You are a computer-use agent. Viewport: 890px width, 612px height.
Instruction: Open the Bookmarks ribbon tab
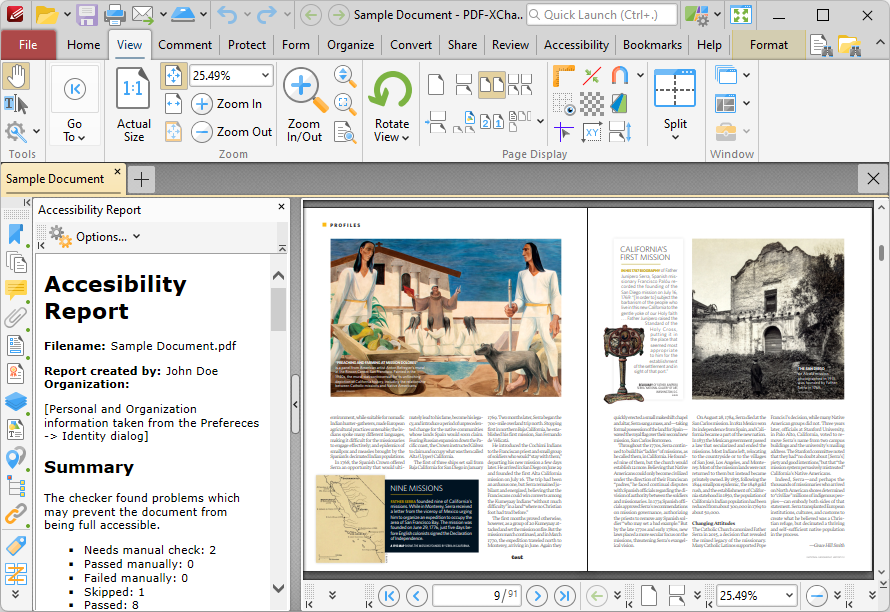(x=652, y=45)
